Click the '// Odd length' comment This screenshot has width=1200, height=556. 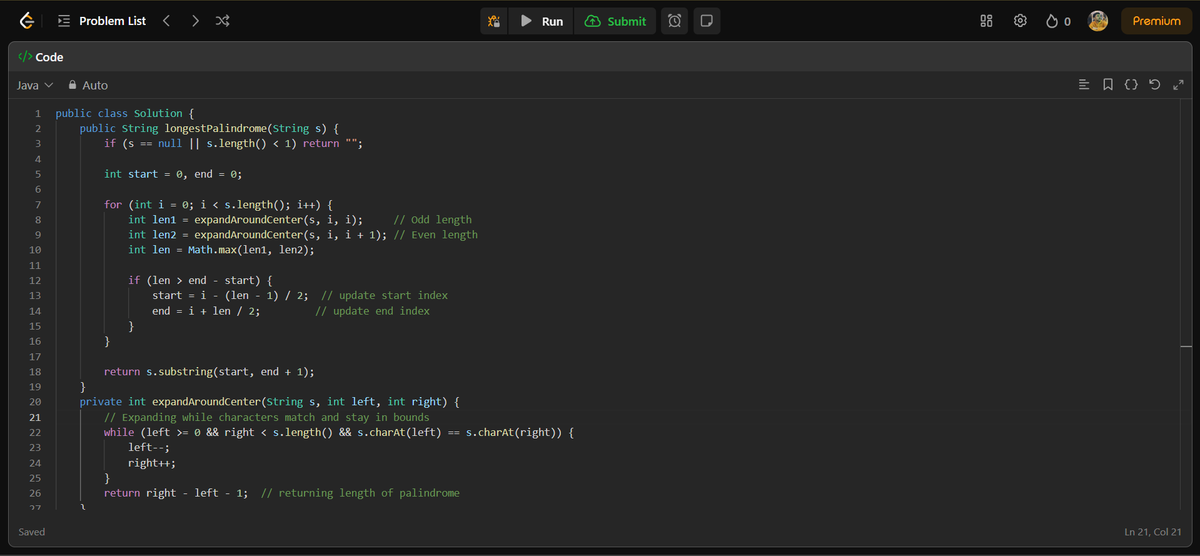tap(433, 220)
